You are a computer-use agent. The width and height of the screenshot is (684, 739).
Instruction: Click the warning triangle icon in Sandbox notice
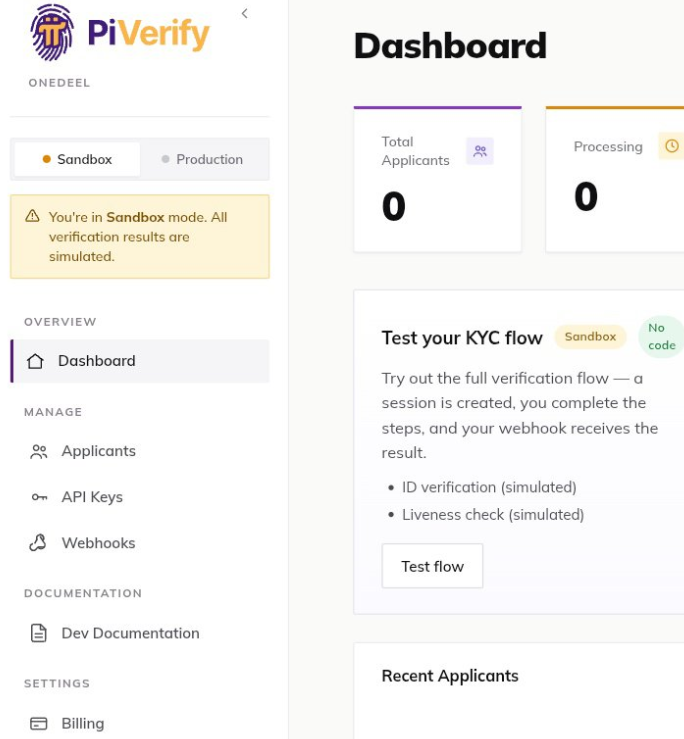coord(33,216)
